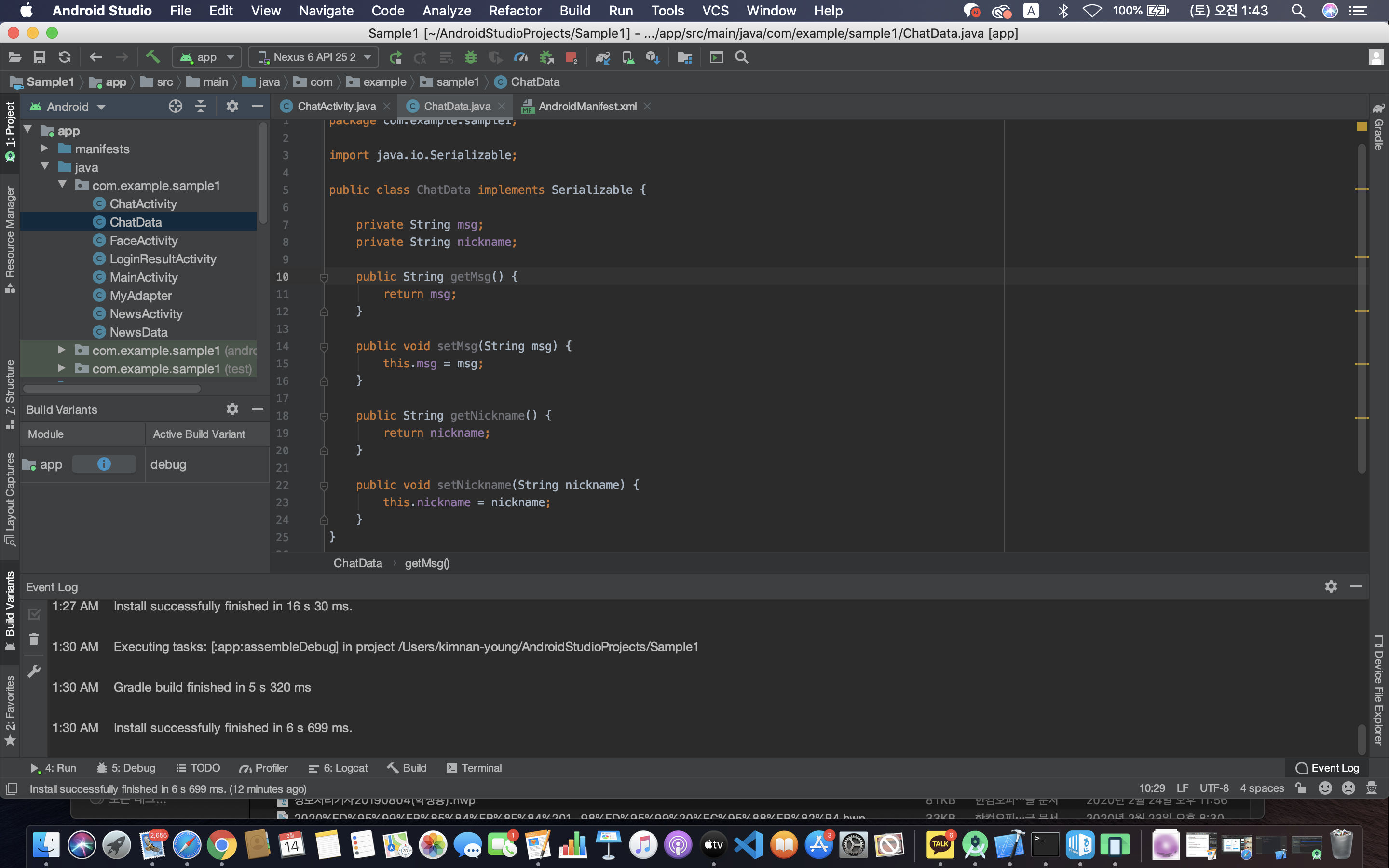
Task: Open the Profiler gauge icon in toolbar
Action: pyautogui.click(x=520, y=57)
